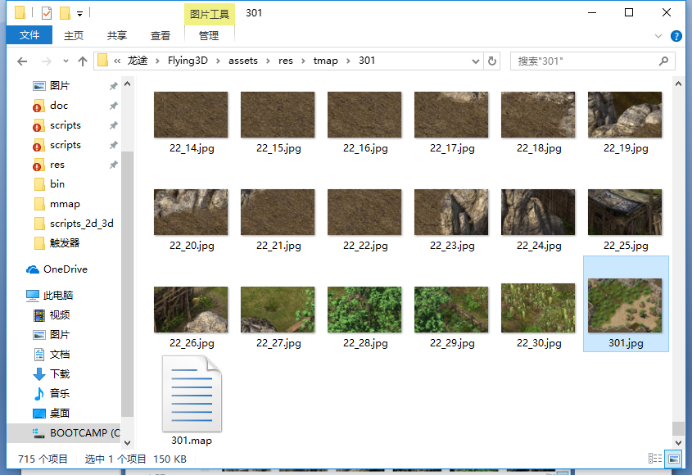The image size is (693, 476).
Task: Click the search magnifier icon
Action: tap(663, 61)
